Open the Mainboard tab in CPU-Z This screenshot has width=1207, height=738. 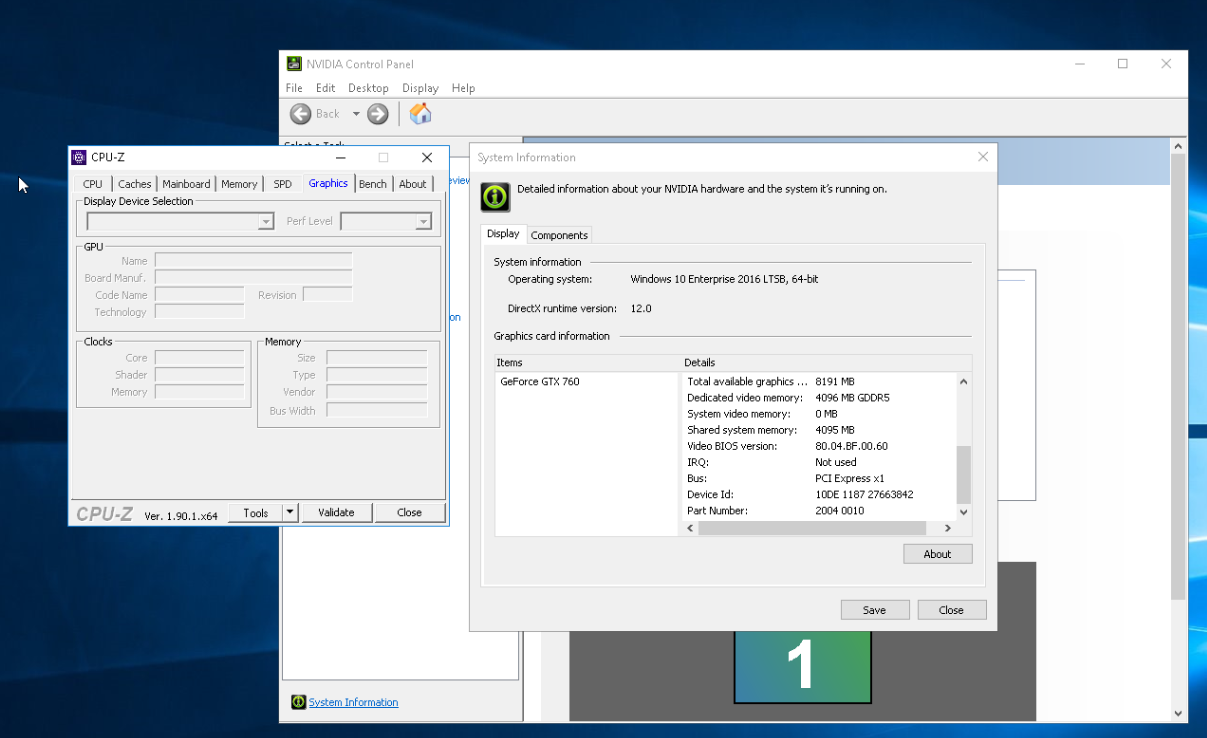click(x=186, y=184)
